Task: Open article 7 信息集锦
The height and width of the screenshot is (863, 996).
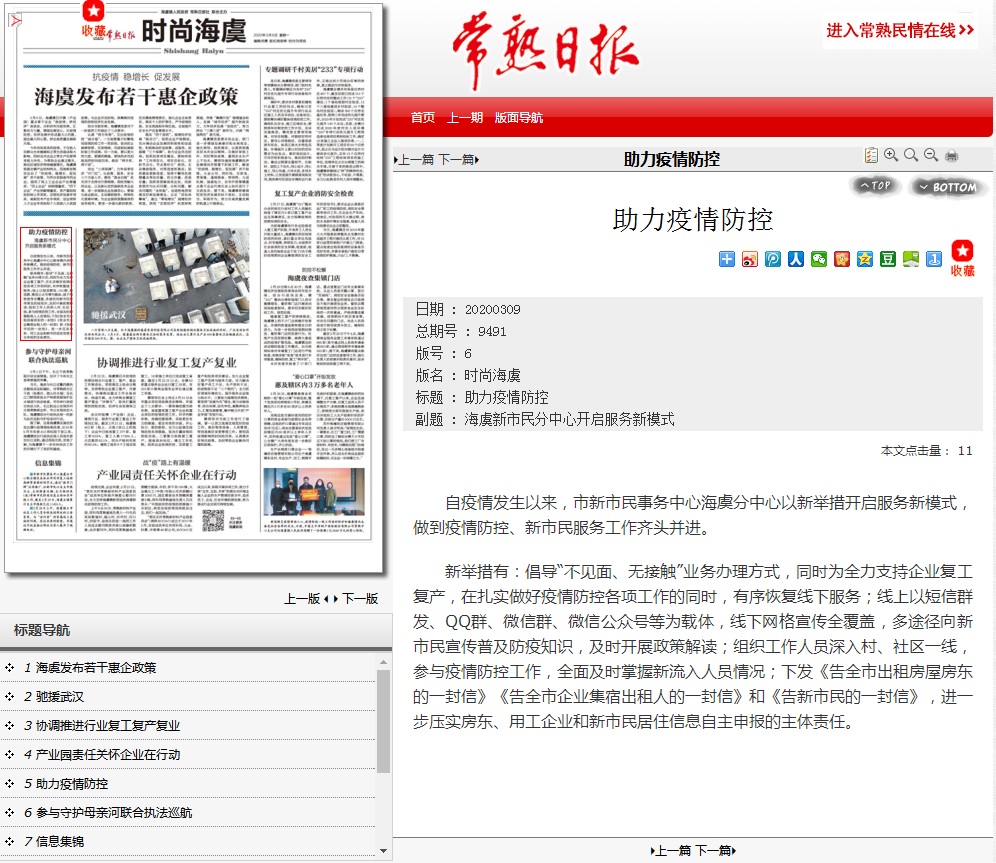Action: click(60, 841)
